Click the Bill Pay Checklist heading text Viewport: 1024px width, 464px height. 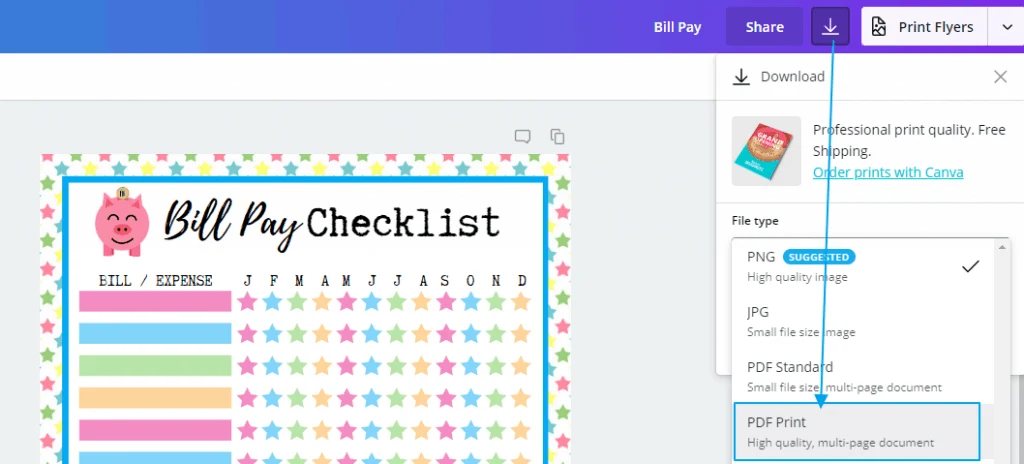click(332, 224)
